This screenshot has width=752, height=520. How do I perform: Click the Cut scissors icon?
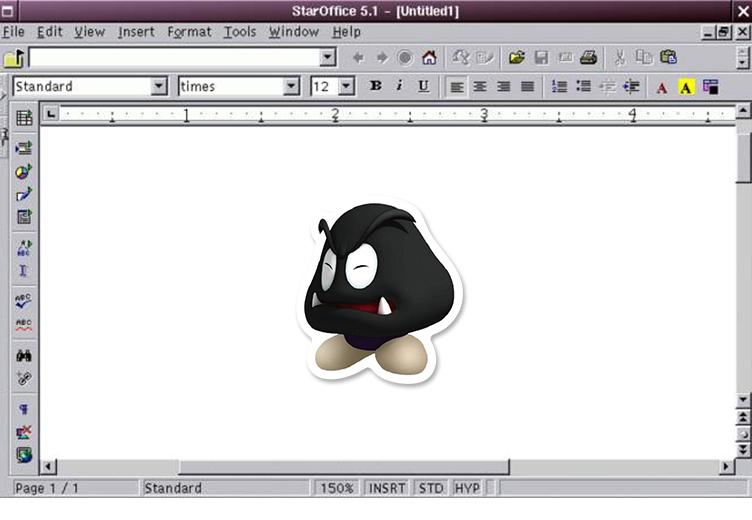tap(620, 58)
